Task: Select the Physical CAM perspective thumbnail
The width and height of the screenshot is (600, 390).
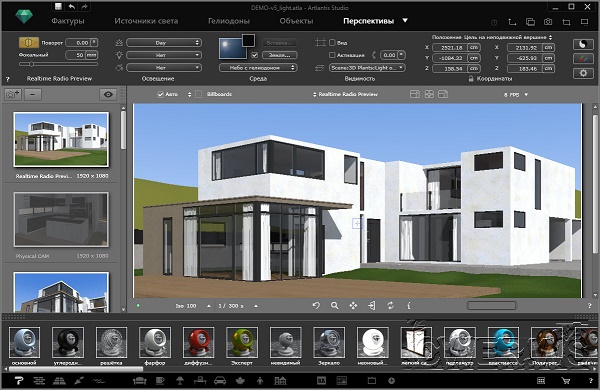Action: (x=61, y=219)
